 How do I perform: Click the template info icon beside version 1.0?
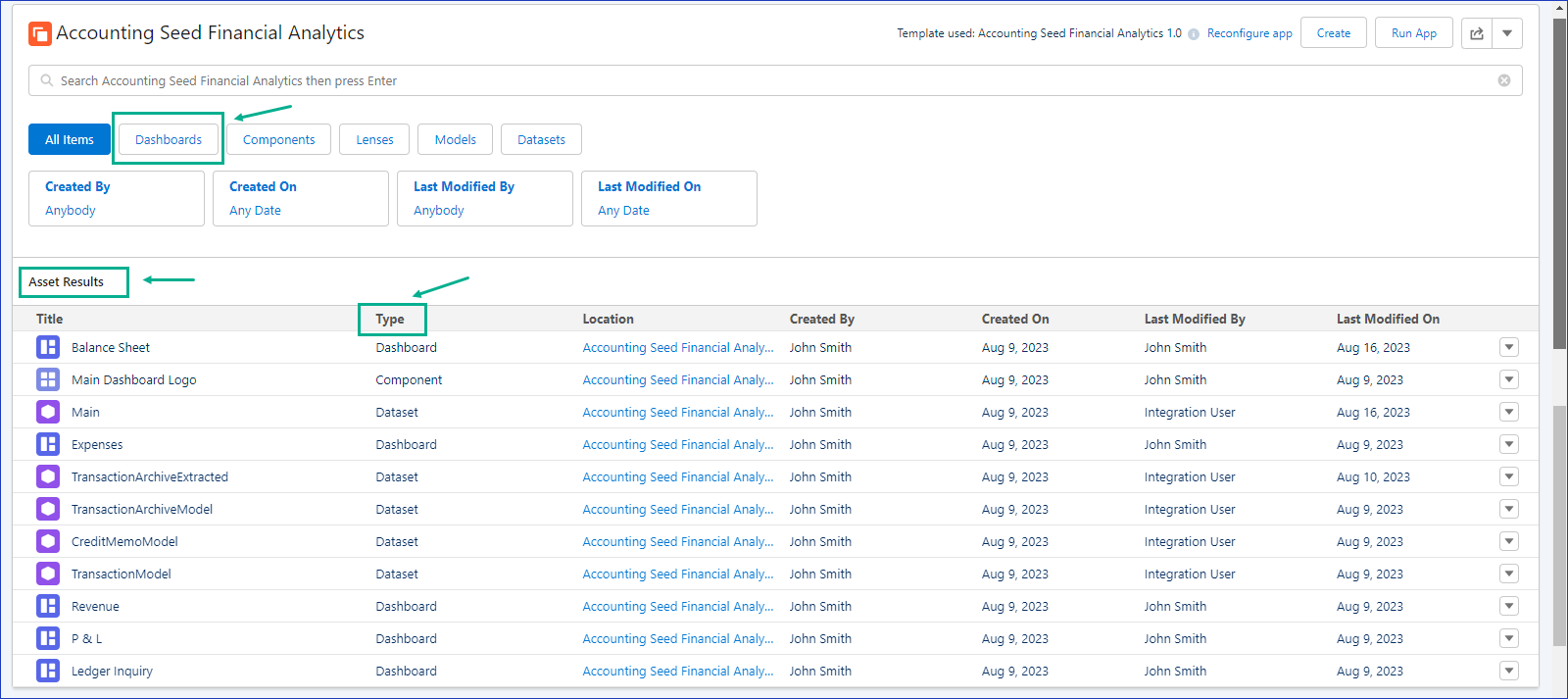[x=1194, y=34]
